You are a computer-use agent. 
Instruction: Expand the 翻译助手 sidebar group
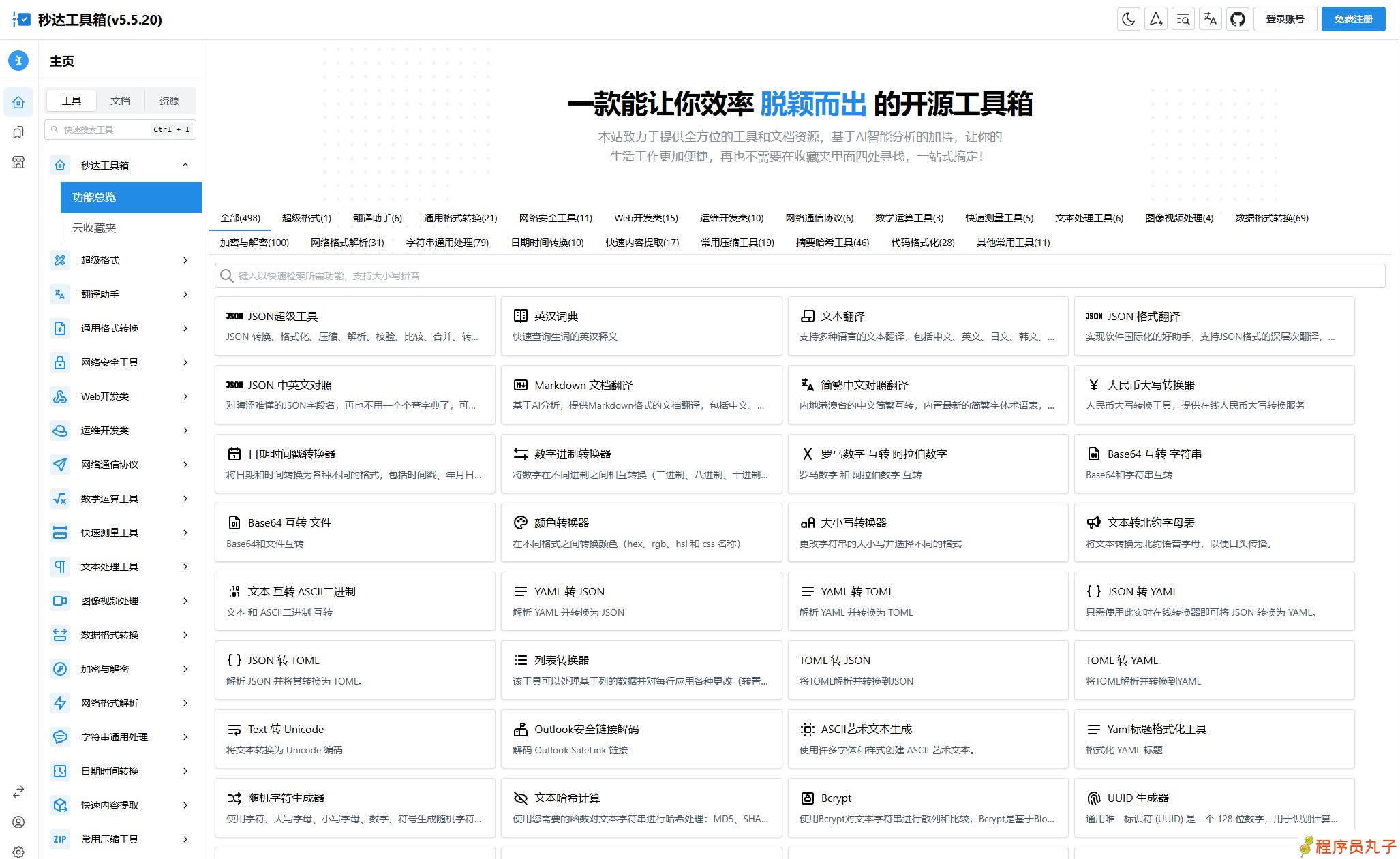(120, 294)
